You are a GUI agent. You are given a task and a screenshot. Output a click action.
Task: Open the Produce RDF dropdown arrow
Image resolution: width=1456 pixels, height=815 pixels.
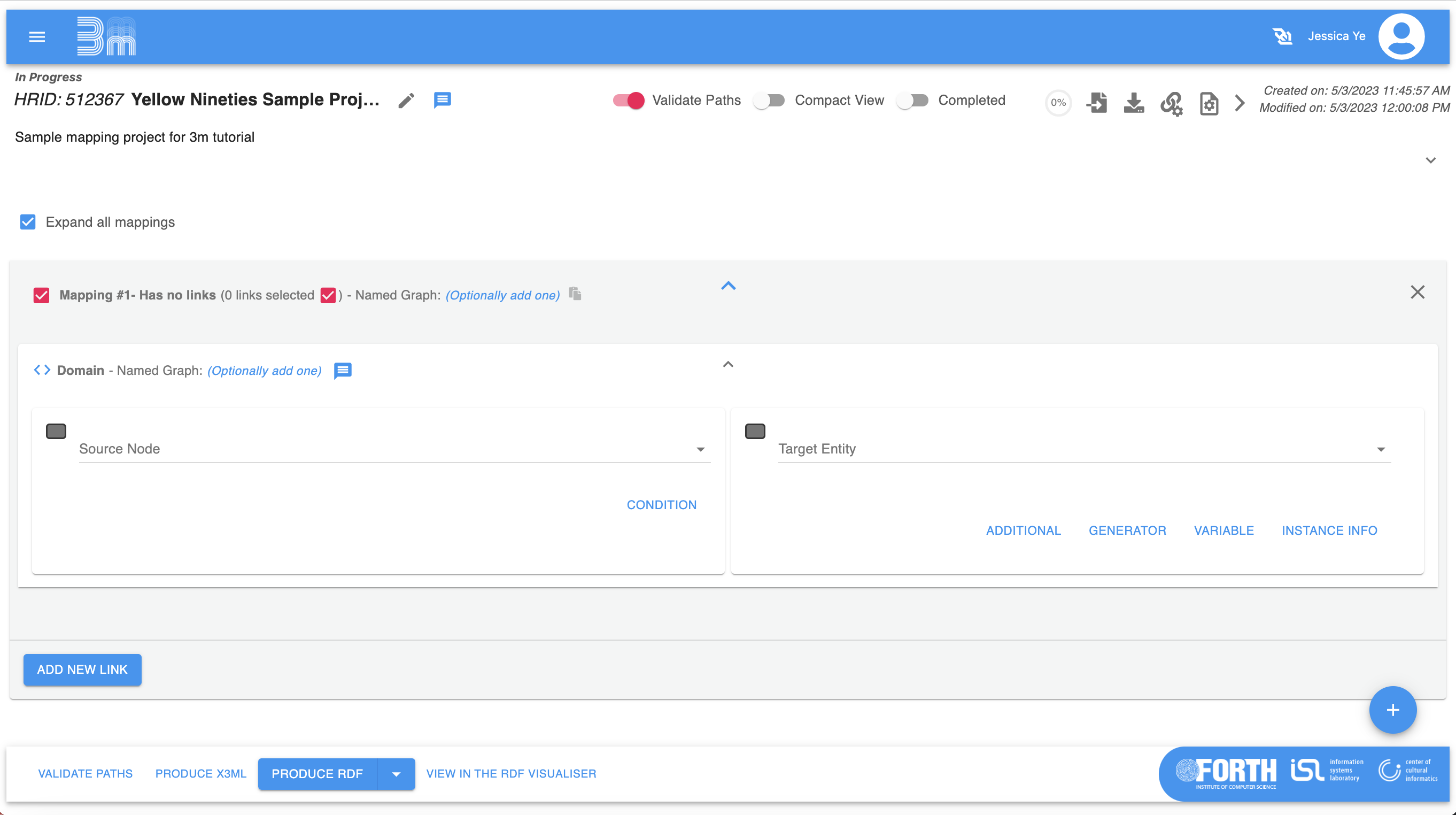click(x=396, y=774)
